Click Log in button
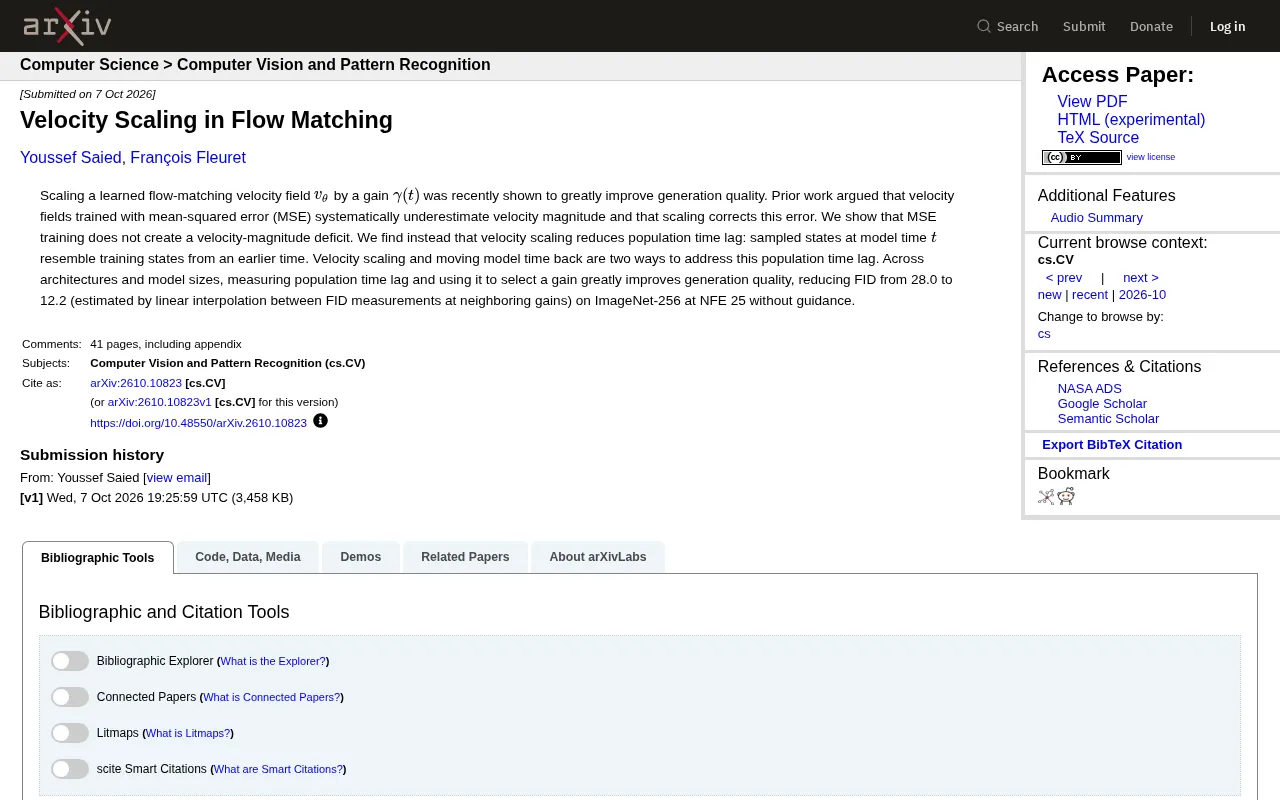The height and width of the screenshot is (800, 1280). pyautogui.click(x=1227, y=26)
